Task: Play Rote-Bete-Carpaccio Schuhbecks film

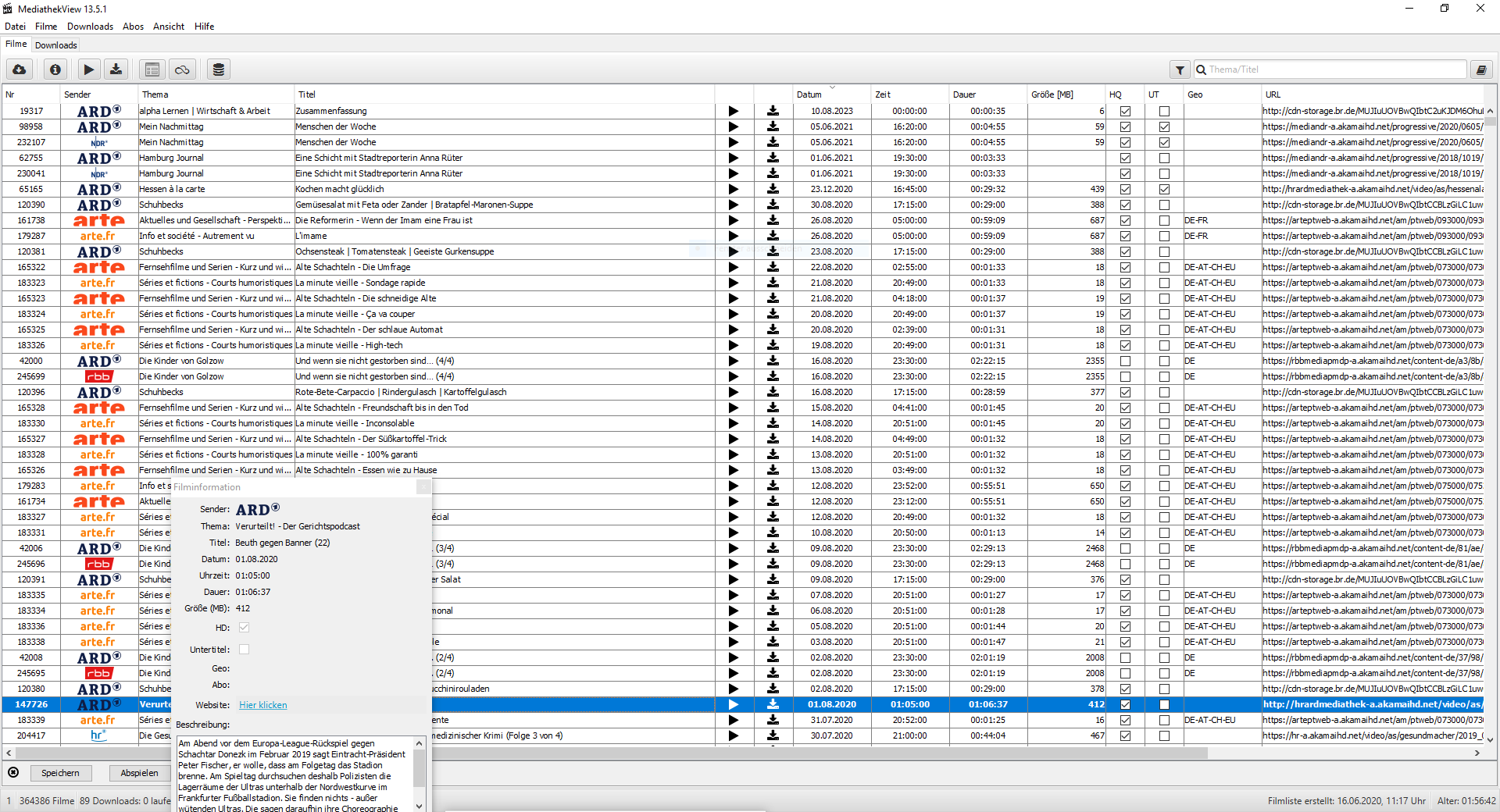Action: pos(733,392)
